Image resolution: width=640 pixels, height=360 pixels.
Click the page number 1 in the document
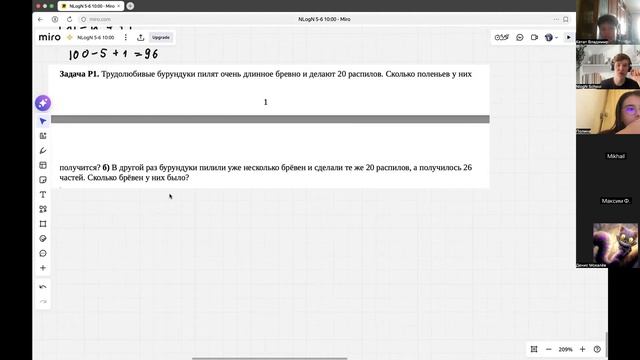pyautogui.click(x=266, y=102)
